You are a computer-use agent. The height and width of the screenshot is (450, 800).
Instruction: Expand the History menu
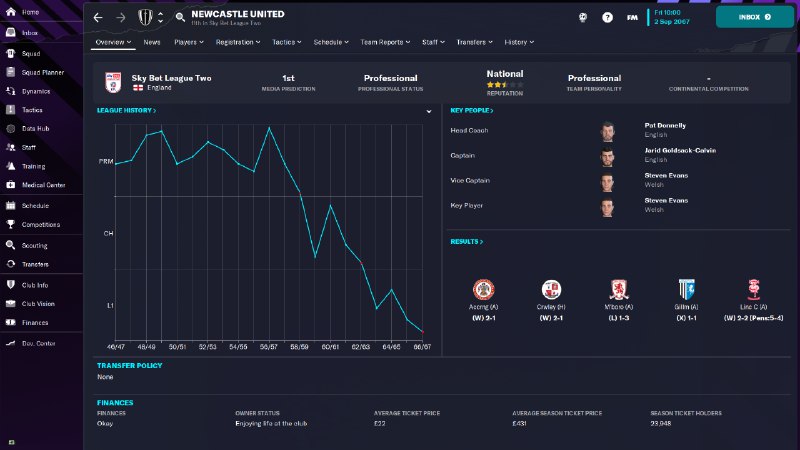pos(519,42)
